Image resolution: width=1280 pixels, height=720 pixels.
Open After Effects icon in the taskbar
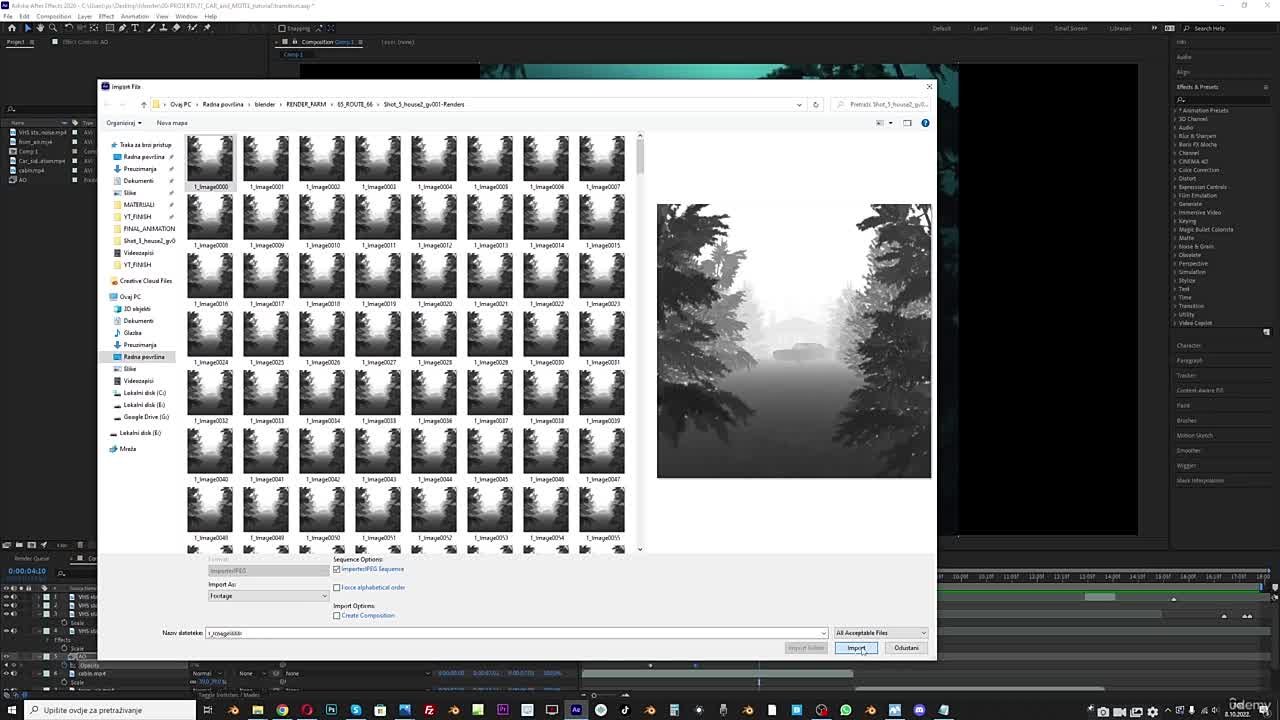(x=576, y=710)
